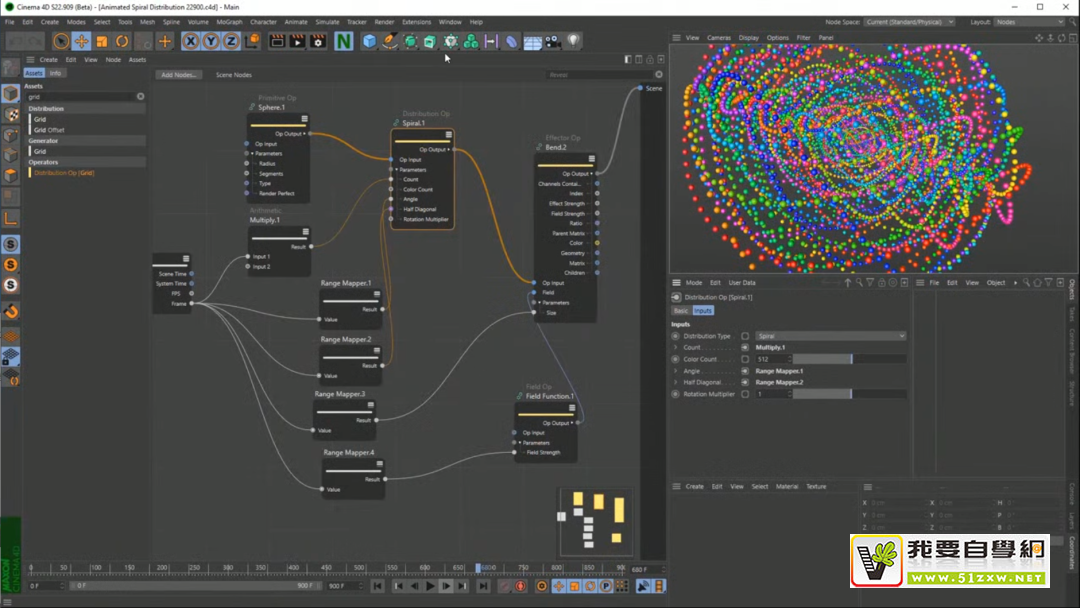
Task: Adjust the Rotation Multiplier slider
Action: point(849,394)
